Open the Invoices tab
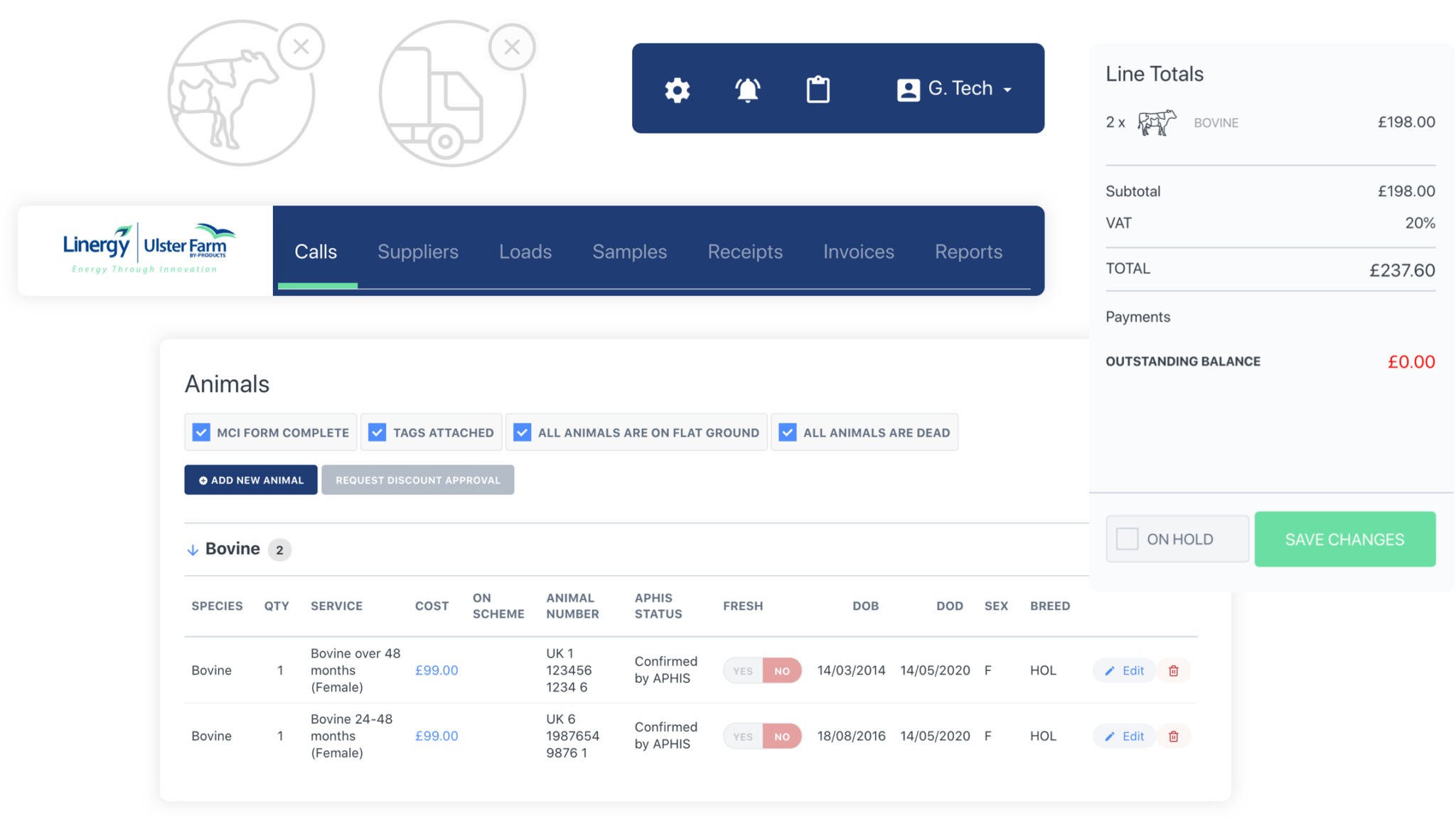 click(x=858, y=252)
